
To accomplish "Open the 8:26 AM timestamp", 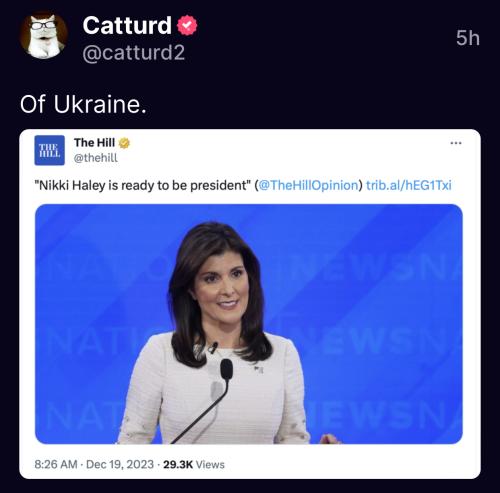I will [56, 464].
